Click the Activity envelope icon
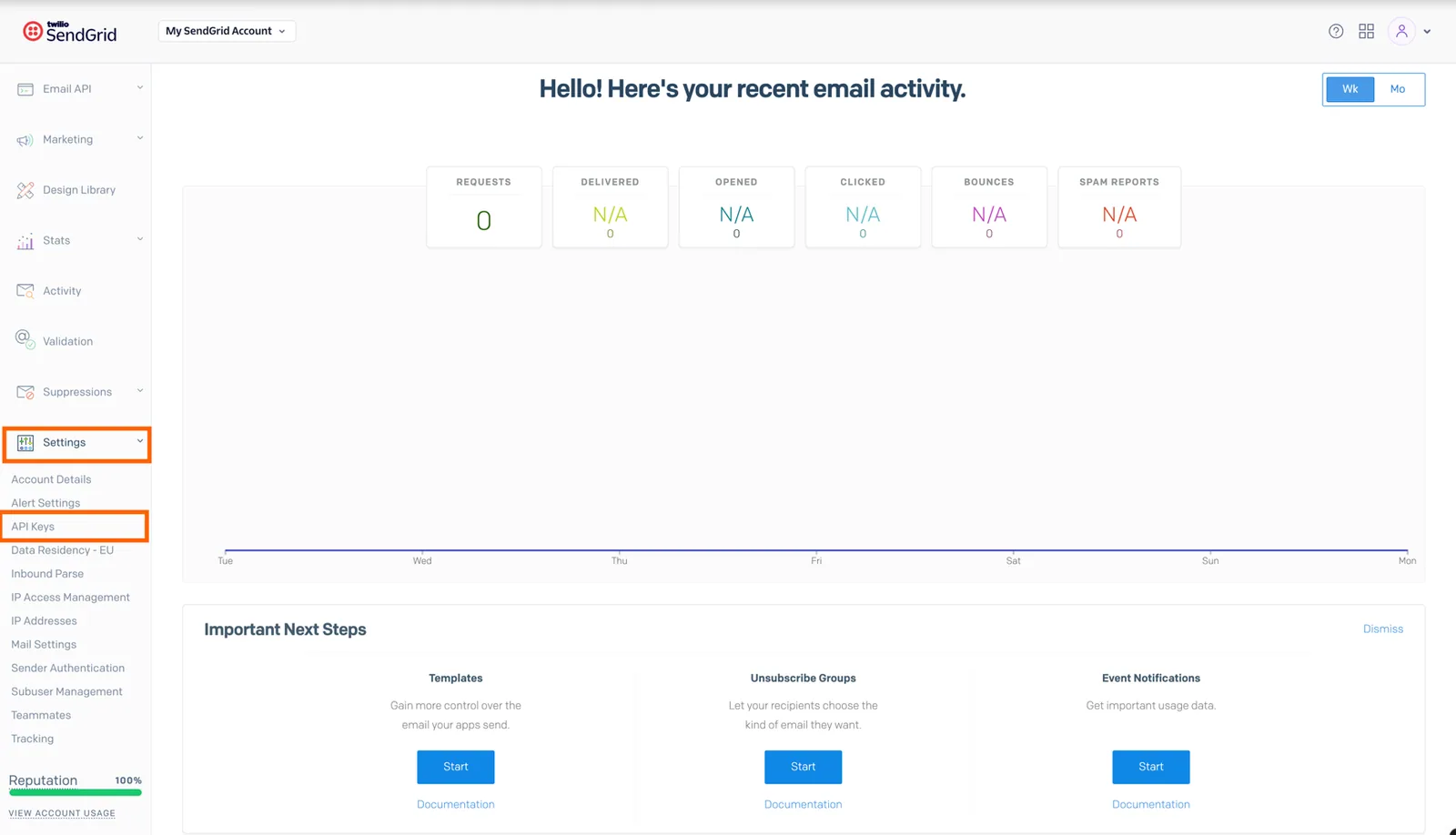This screenshot has width=1456, height=835. 25,291
